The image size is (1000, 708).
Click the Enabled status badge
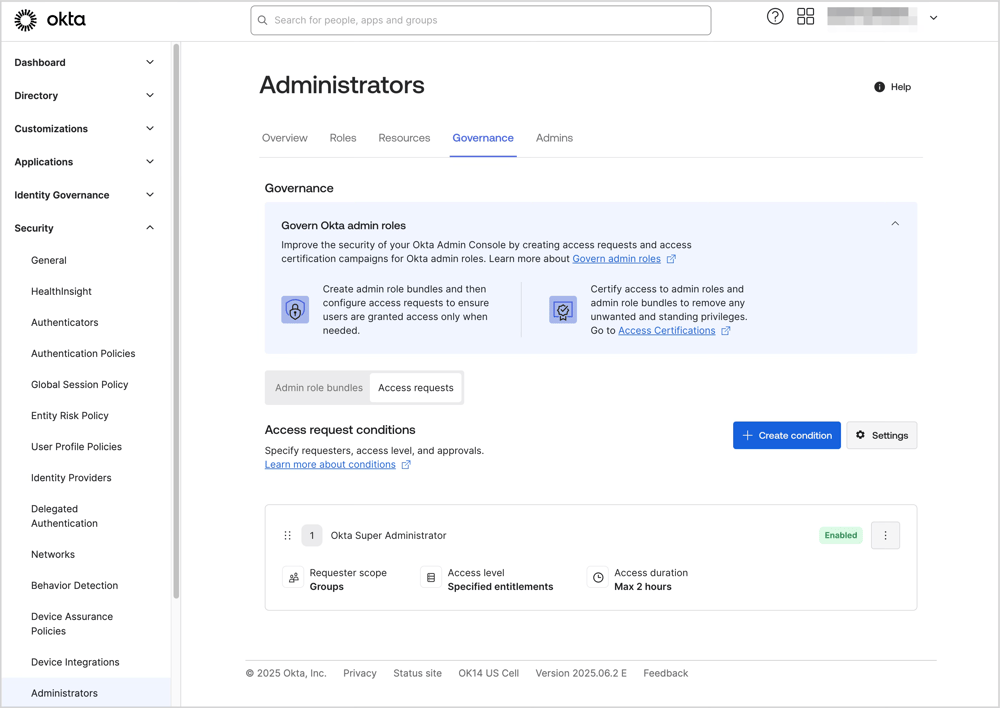(841, 536)
